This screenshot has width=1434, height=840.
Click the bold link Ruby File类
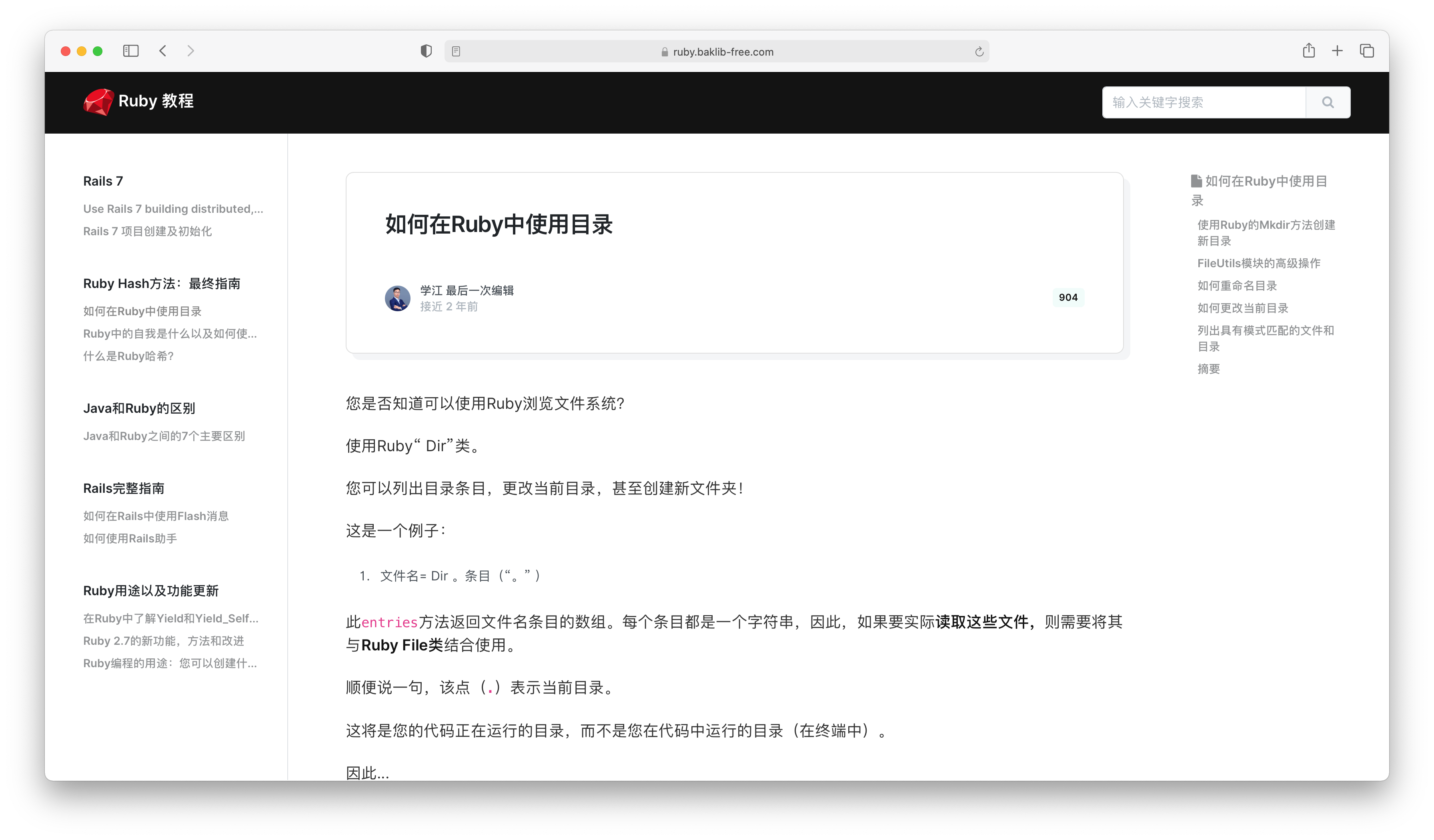point(402,645)
